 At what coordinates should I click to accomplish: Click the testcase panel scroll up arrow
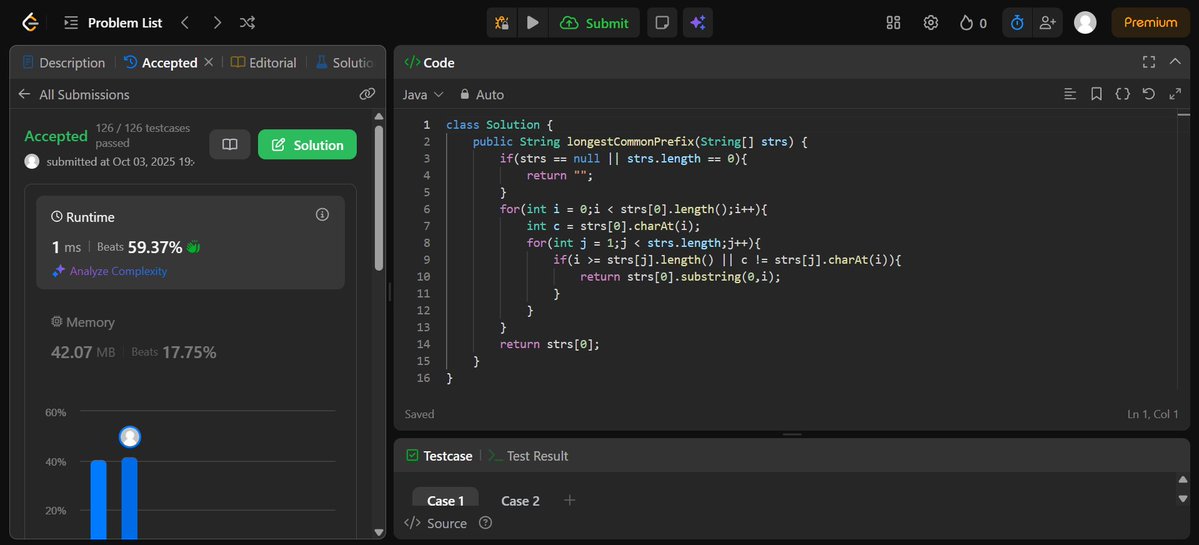pyautogui.click(x=1183, y=480)
